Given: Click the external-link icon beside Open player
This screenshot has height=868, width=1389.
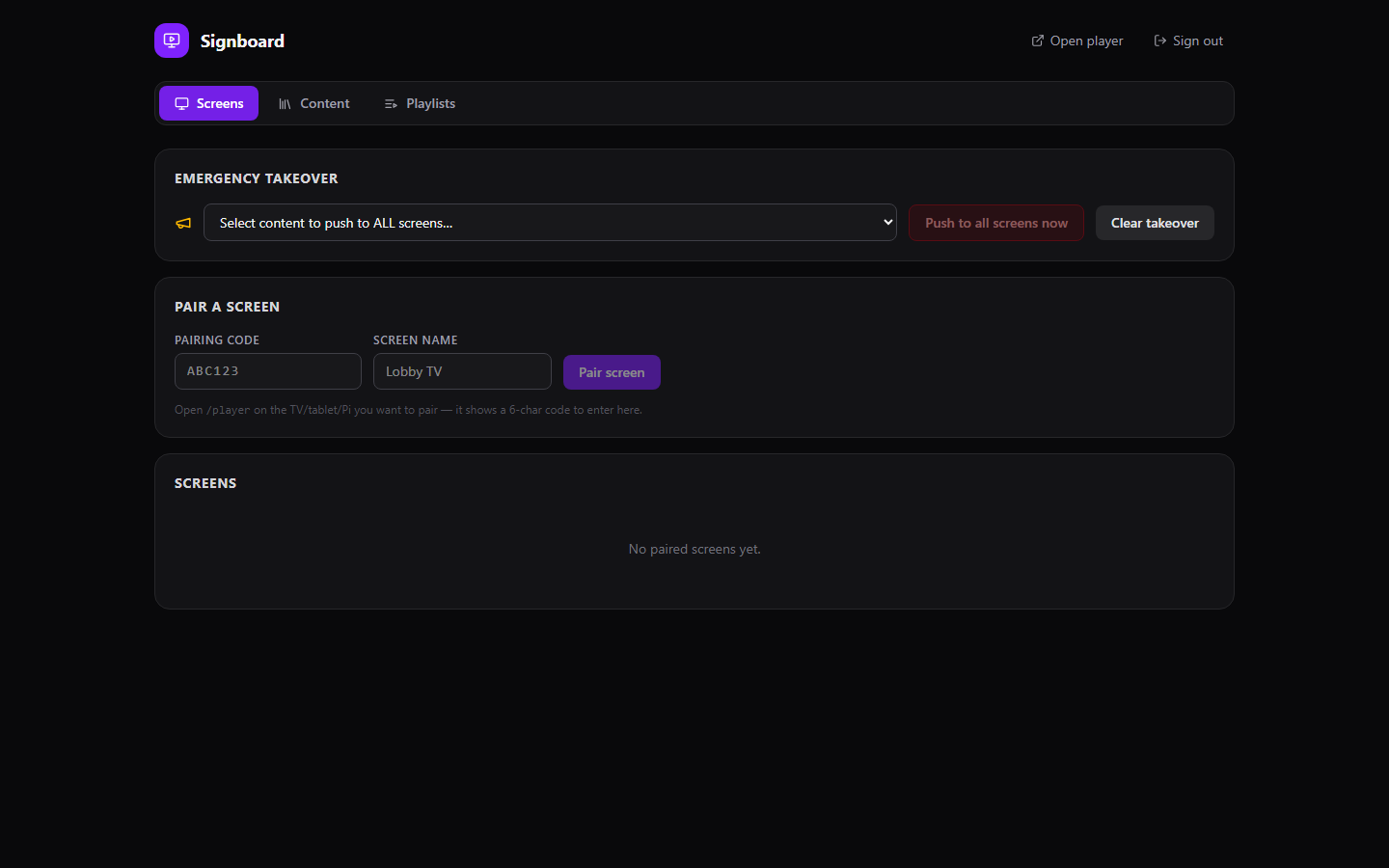Looking at the screenshot, I should point(1038,41).
